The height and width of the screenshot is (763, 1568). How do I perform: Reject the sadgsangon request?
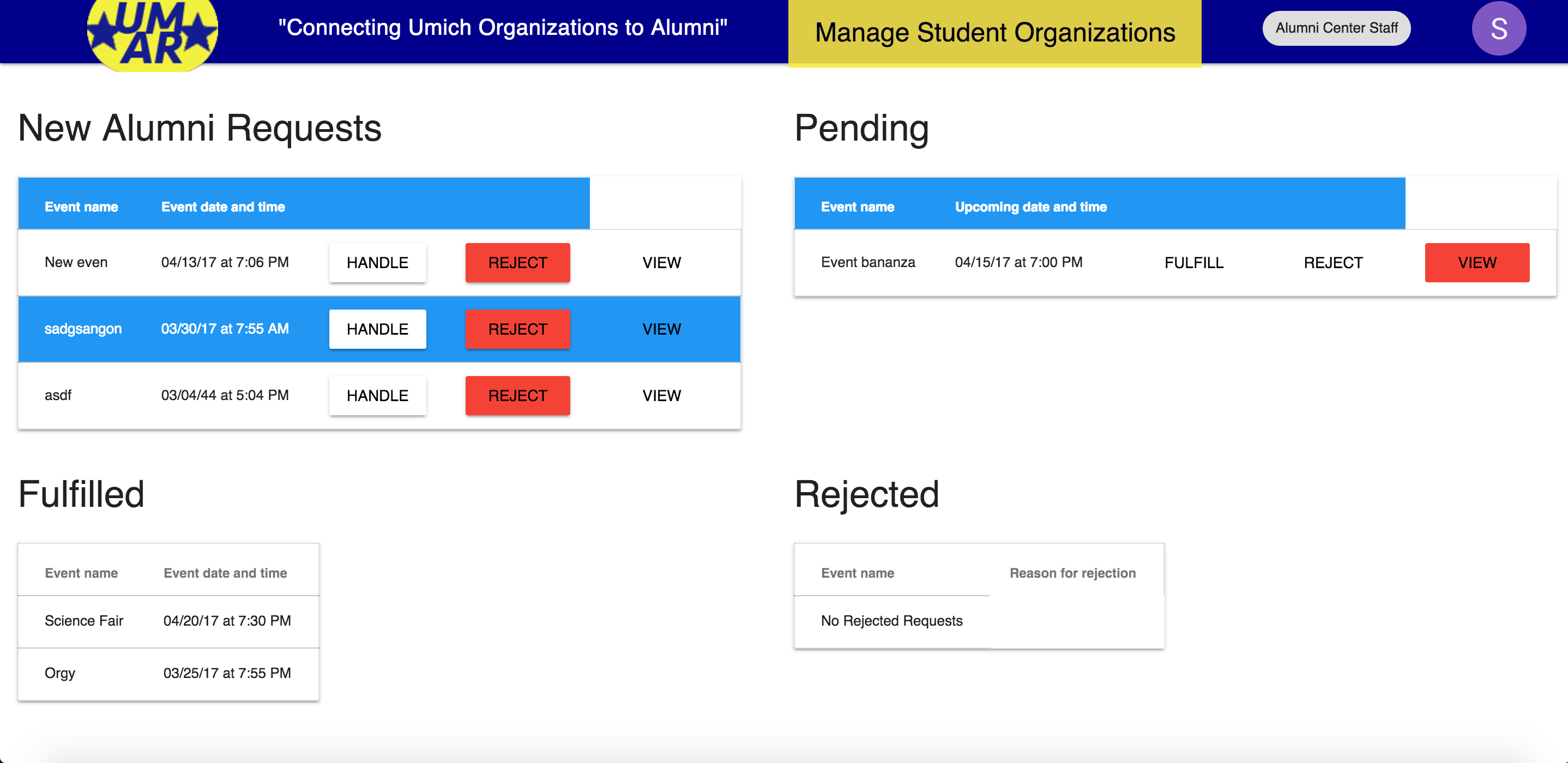point(517,329)
